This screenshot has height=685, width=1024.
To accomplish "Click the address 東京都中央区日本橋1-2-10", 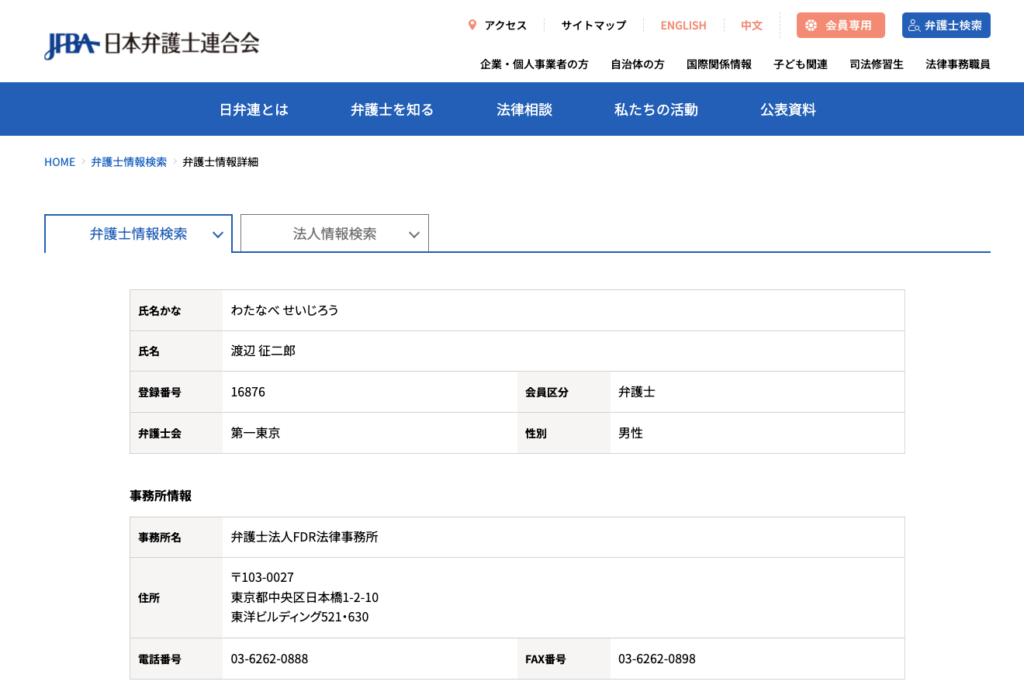I will 305,597.
